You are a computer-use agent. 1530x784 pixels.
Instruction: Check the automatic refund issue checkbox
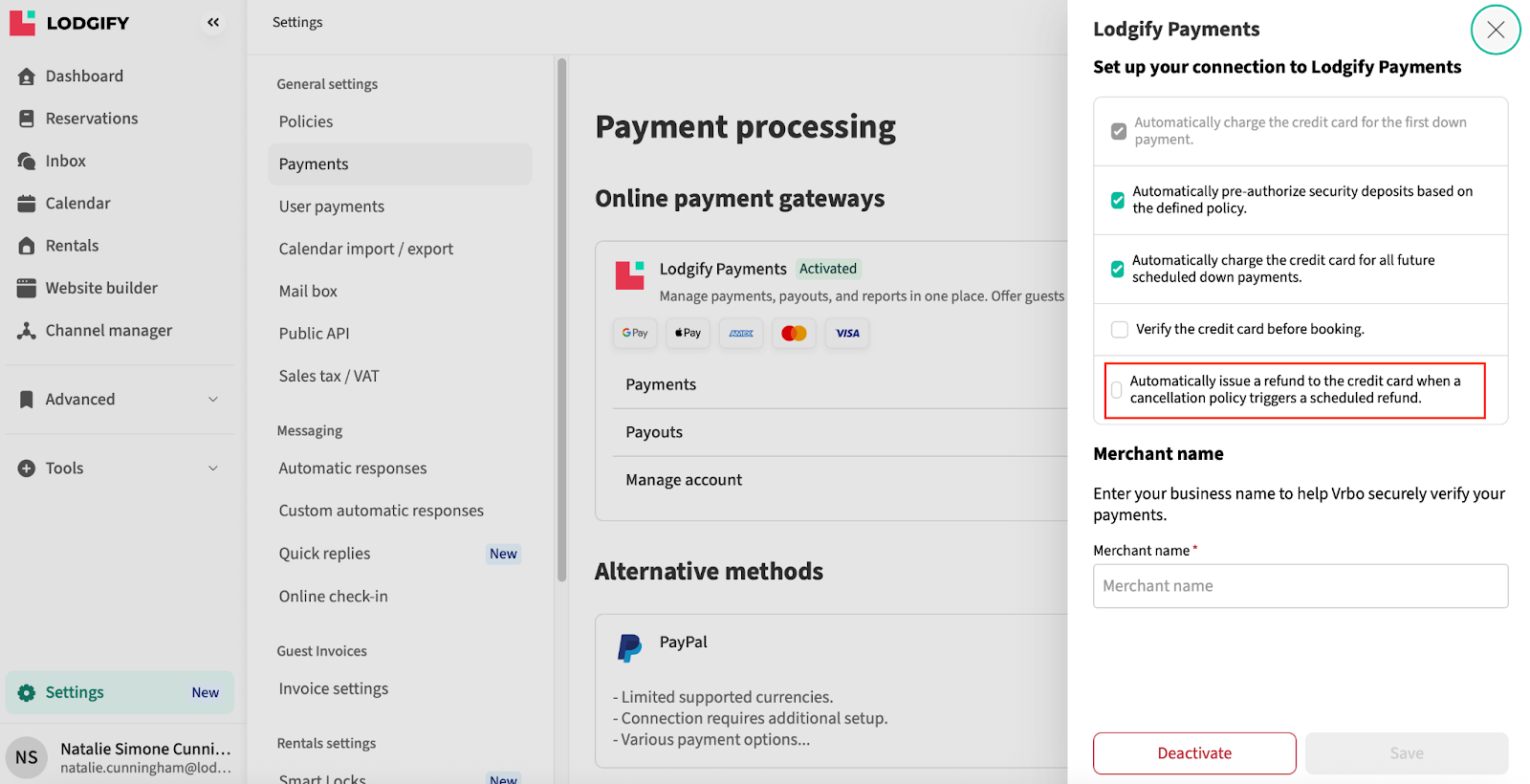coord(1116,390)
